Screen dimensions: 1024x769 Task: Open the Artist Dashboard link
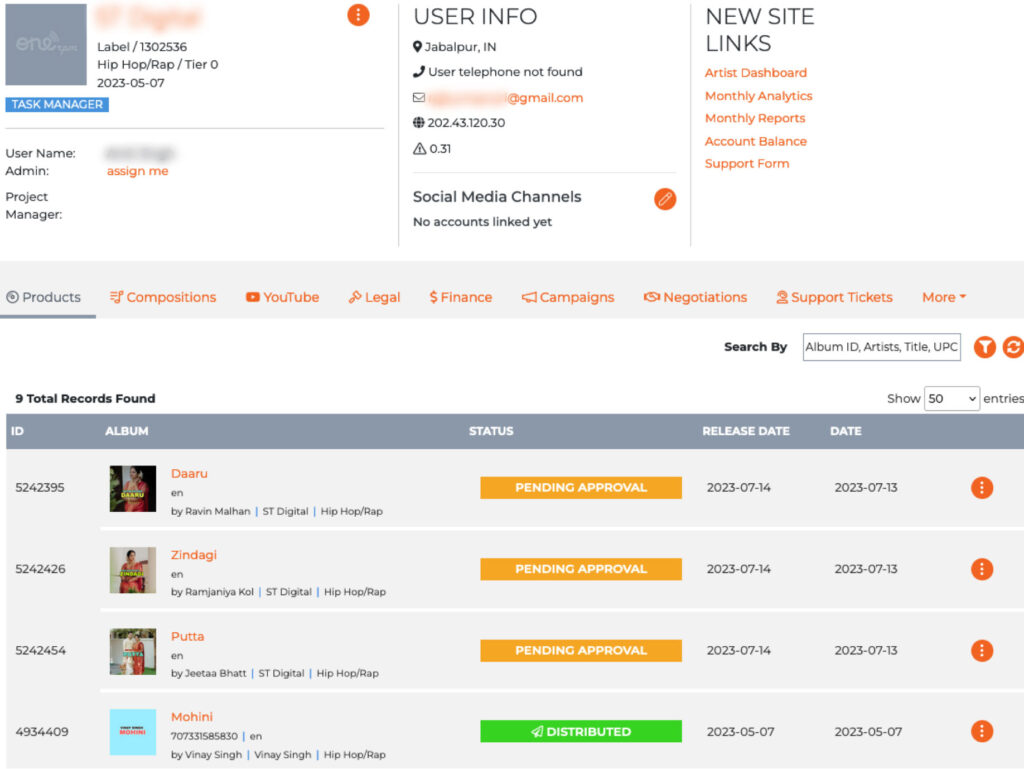pos(755,72)
